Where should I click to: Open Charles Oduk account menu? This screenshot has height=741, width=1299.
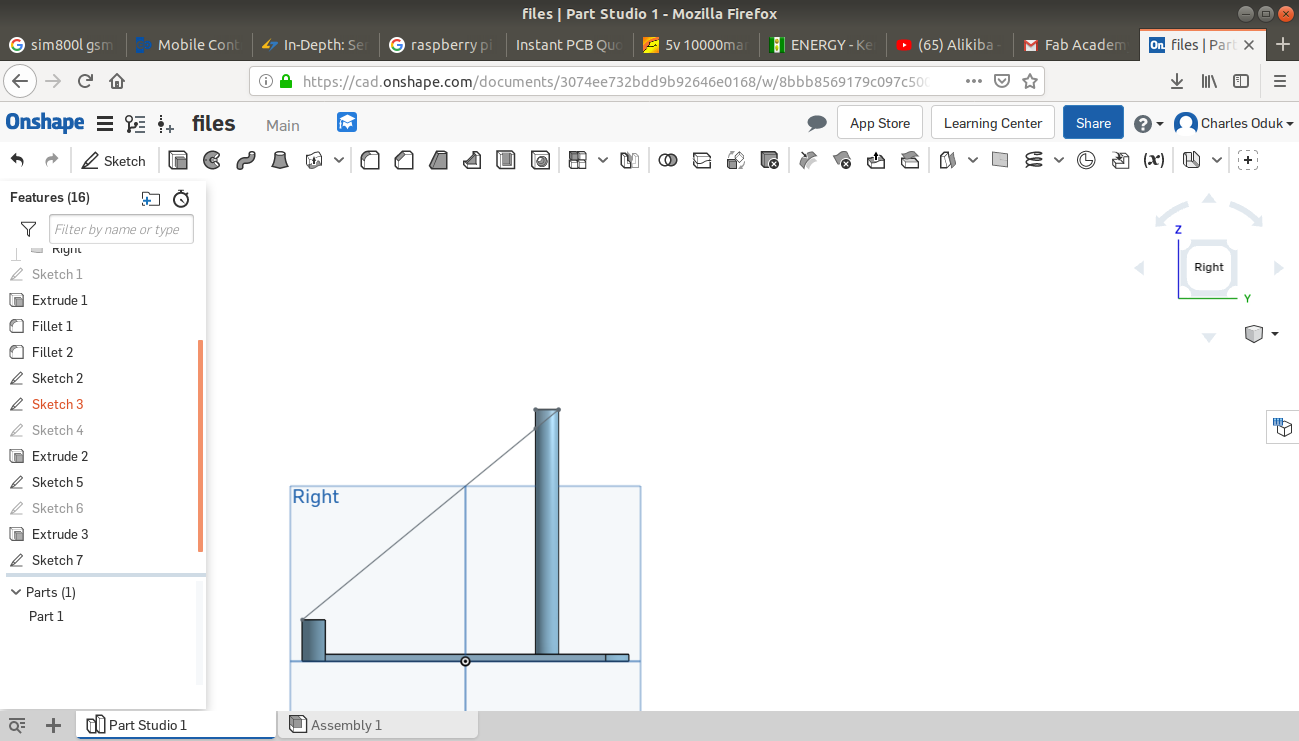click(1234, 123)
